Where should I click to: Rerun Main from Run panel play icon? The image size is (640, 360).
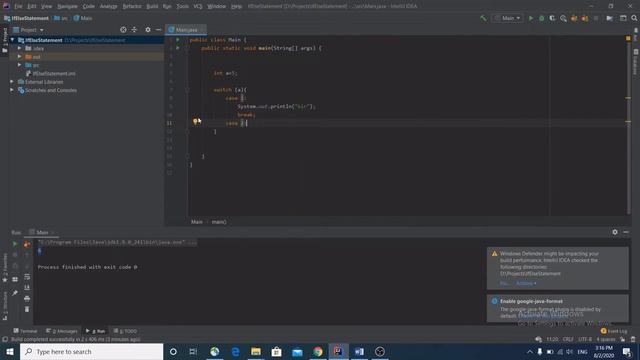[x=15, y=244]
